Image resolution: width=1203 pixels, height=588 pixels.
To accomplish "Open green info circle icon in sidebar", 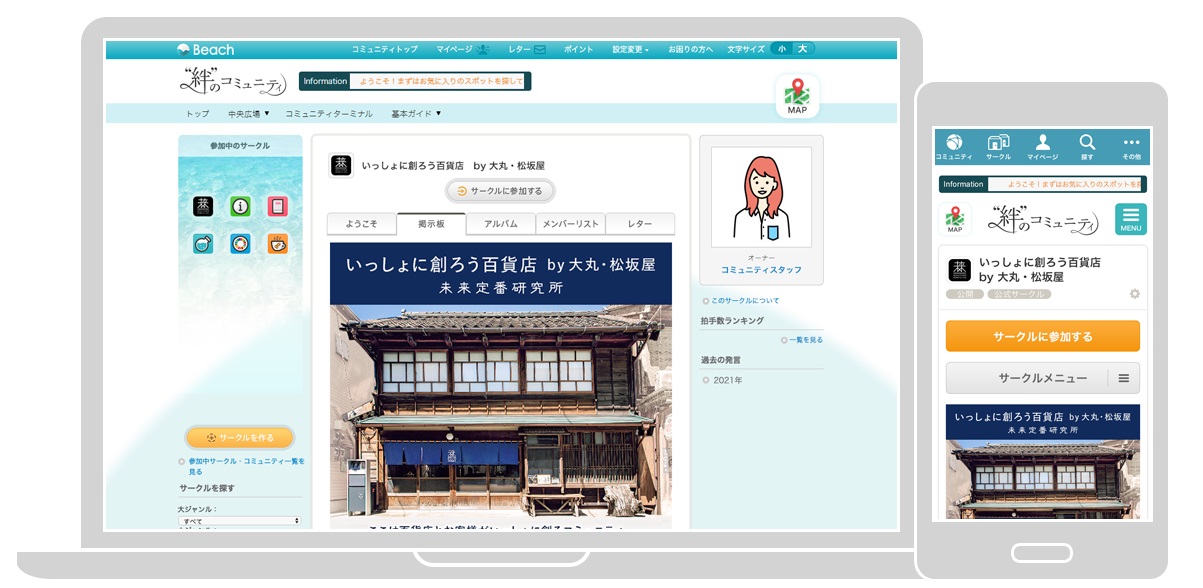I will click(240, 206).
